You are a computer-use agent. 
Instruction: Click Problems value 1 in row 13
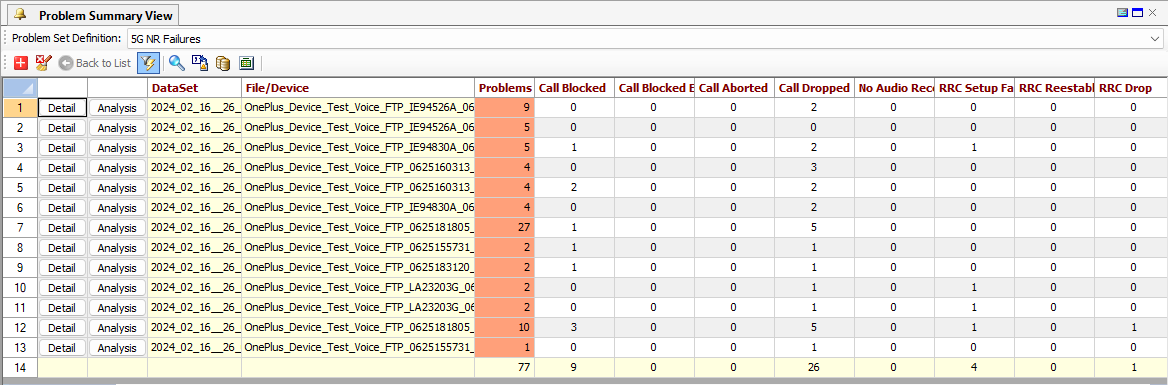(x=504, y=348)
